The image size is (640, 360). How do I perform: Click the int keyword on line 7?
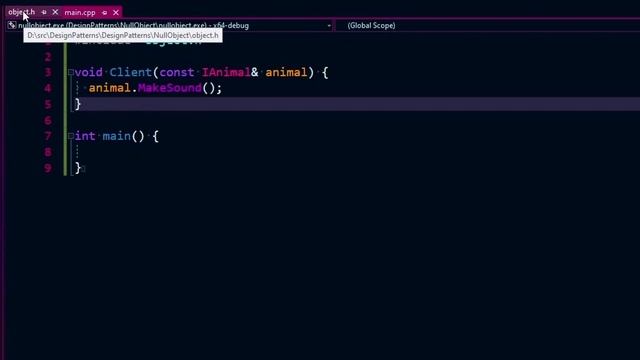(85, 136)
